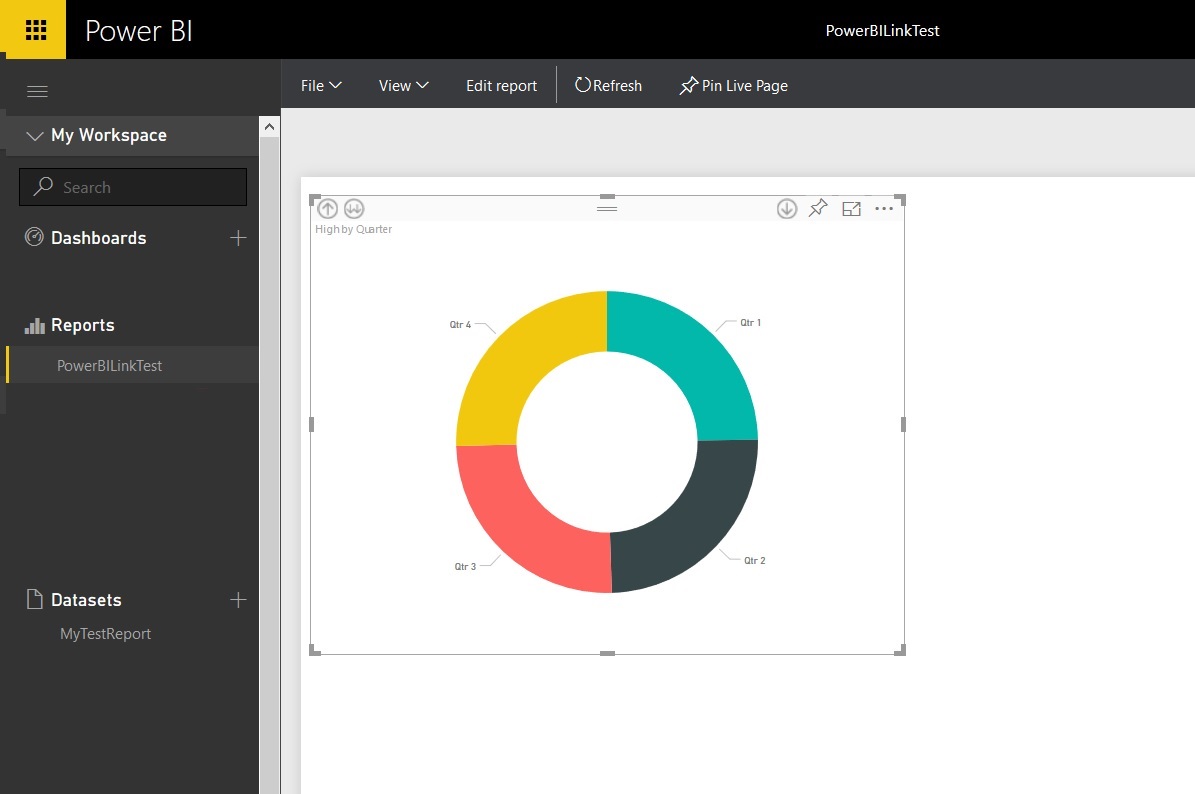
Task: Click Pin Live Page
Action: click(733, 85)
